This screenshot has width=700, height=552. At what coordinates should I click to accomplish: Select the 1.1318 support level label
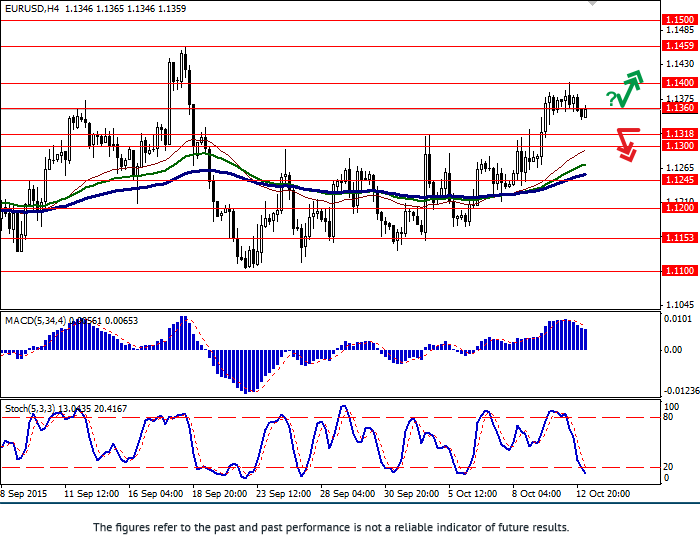tap(679, 134)
